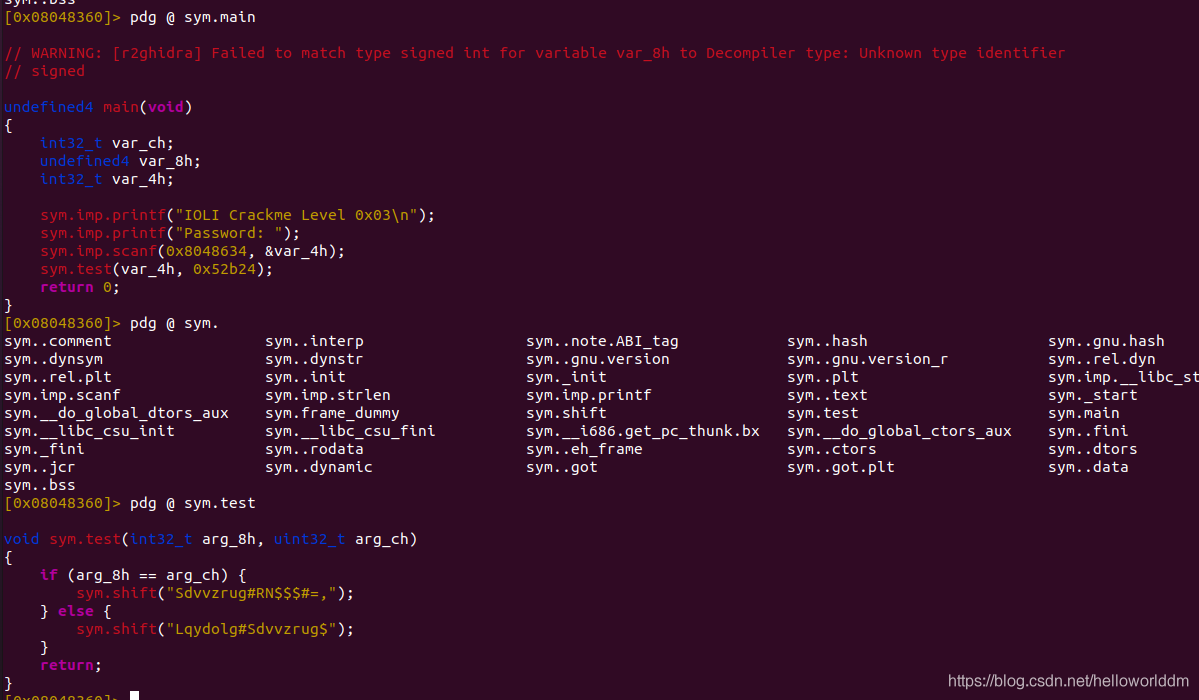Click the sym..note.ABI_tag symbol entry
Viewport: 1199px width, 700px height.
(602, 341)
